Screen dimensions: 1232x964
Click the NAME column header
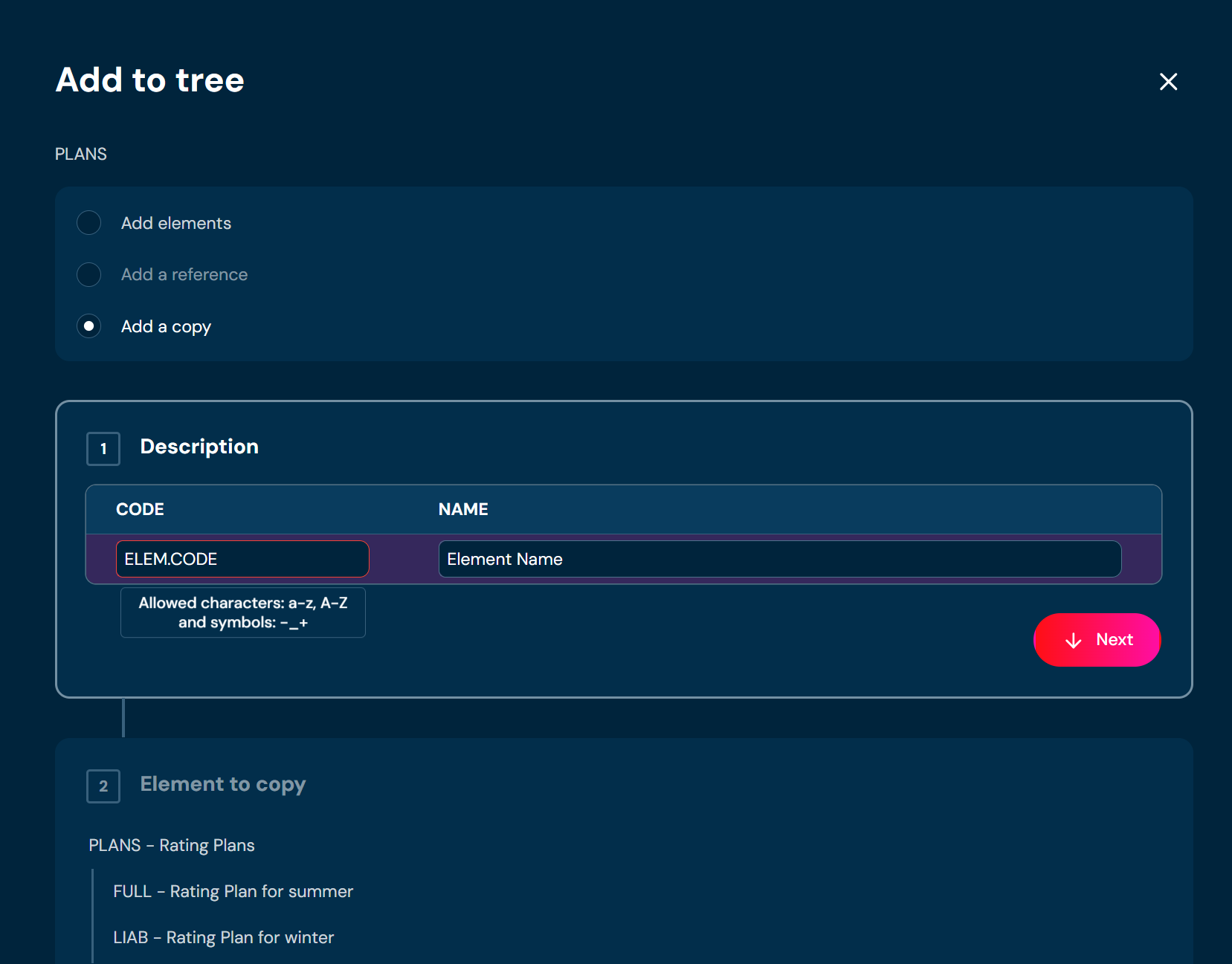point(463,510)
